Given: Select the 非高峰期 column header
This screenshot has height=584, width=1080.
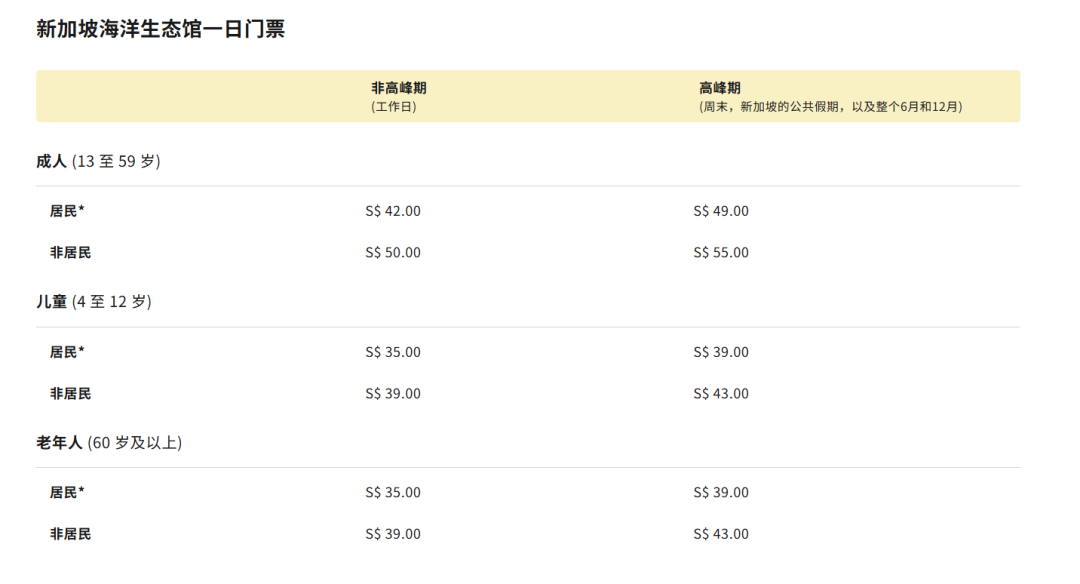Looking at the screenshot, I should [399, 87].
